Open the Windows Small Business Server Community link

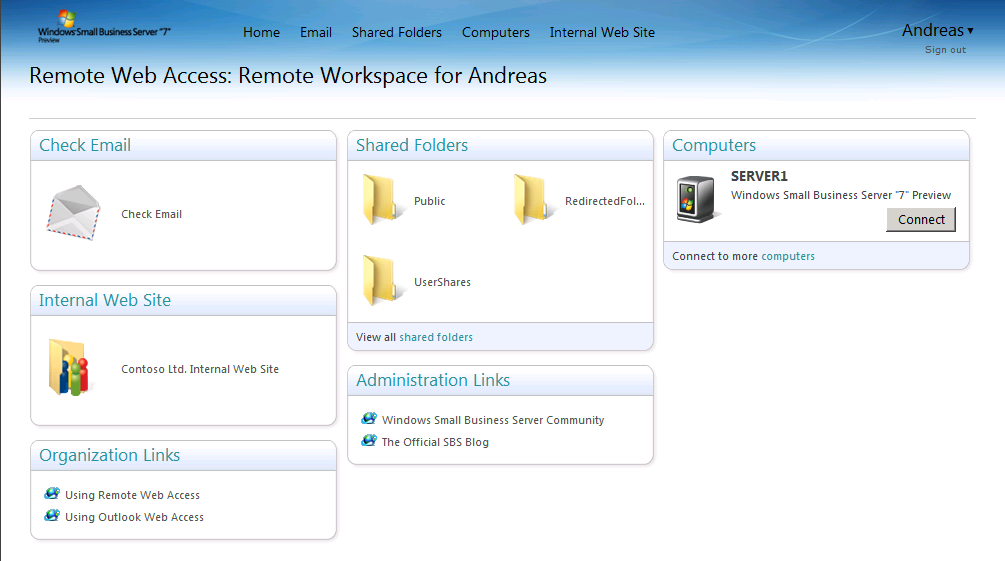[x=493, y=420]
